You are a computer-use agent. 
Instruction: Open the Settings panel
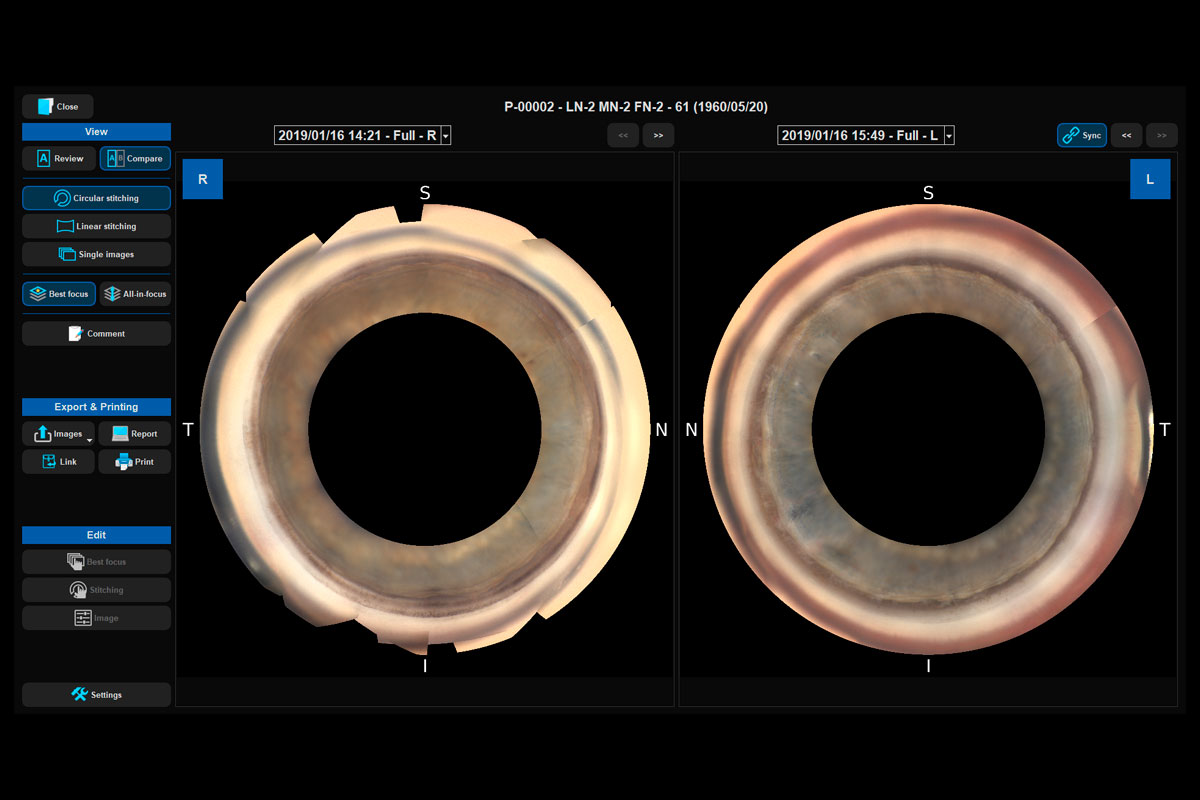tap(96, 694)
